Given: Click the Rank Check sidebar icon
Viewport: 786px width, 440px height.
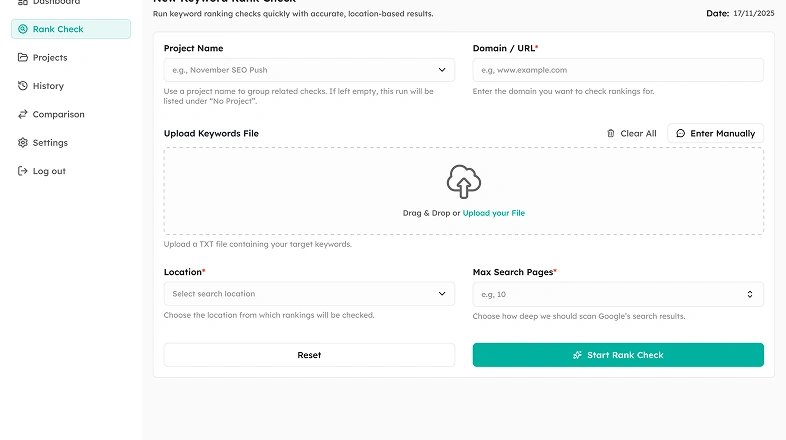Looking at the screenshot, I should click(x=23, y=29).
